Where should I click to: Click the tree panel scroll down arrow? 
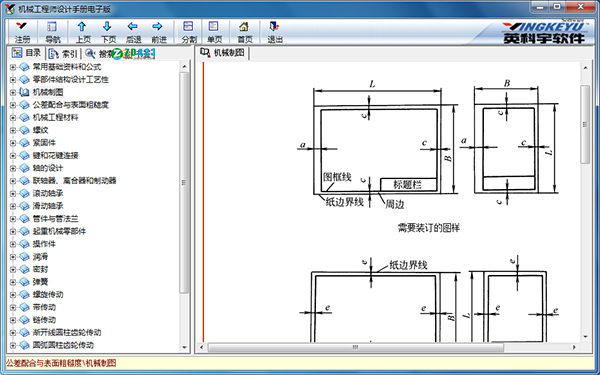coord(184,347)
